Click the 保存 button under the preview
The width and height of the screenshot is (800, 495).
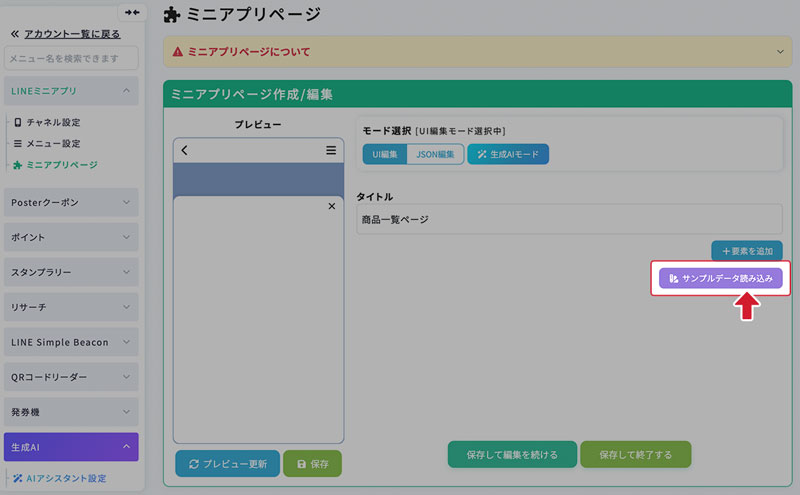coord(312,464)
